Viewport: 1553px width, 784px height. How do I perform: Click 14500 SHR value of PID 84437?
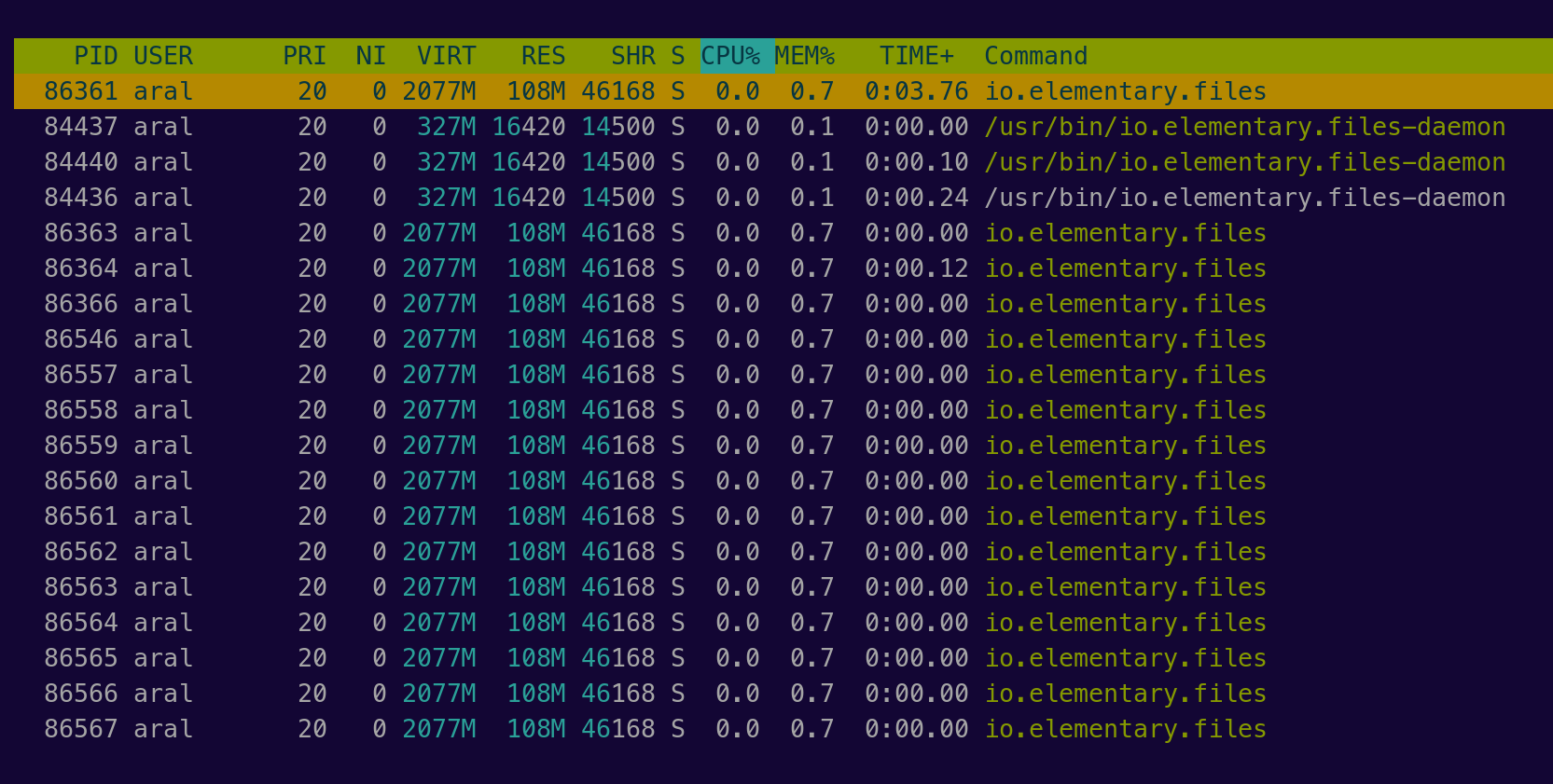[618, 127]
